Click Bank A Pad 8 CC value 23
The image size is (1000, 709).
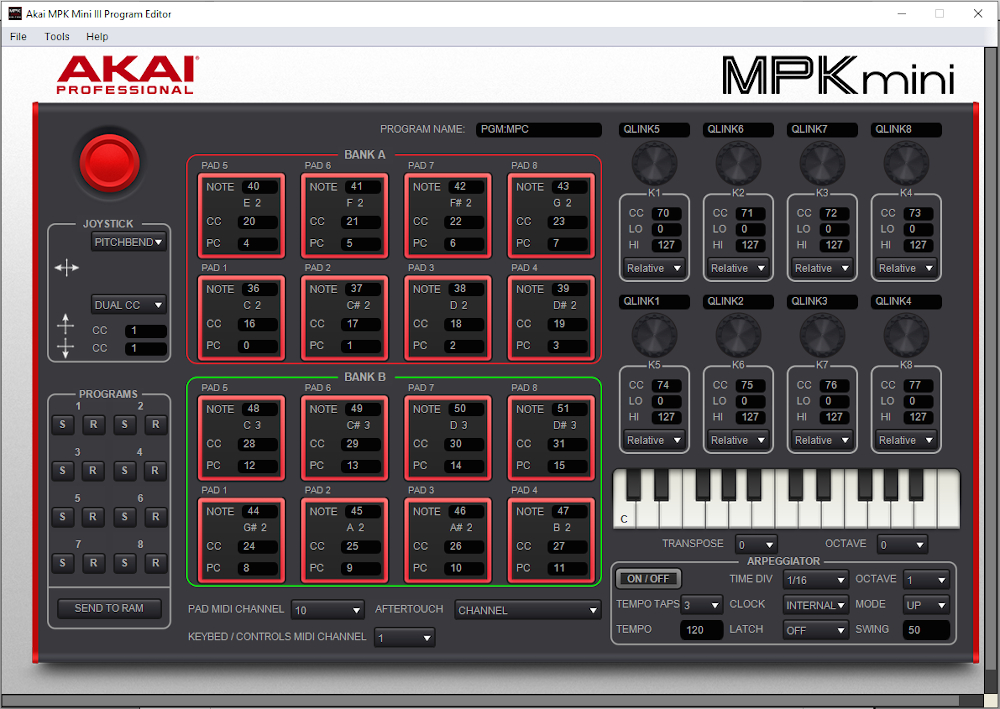click(569, 221)
